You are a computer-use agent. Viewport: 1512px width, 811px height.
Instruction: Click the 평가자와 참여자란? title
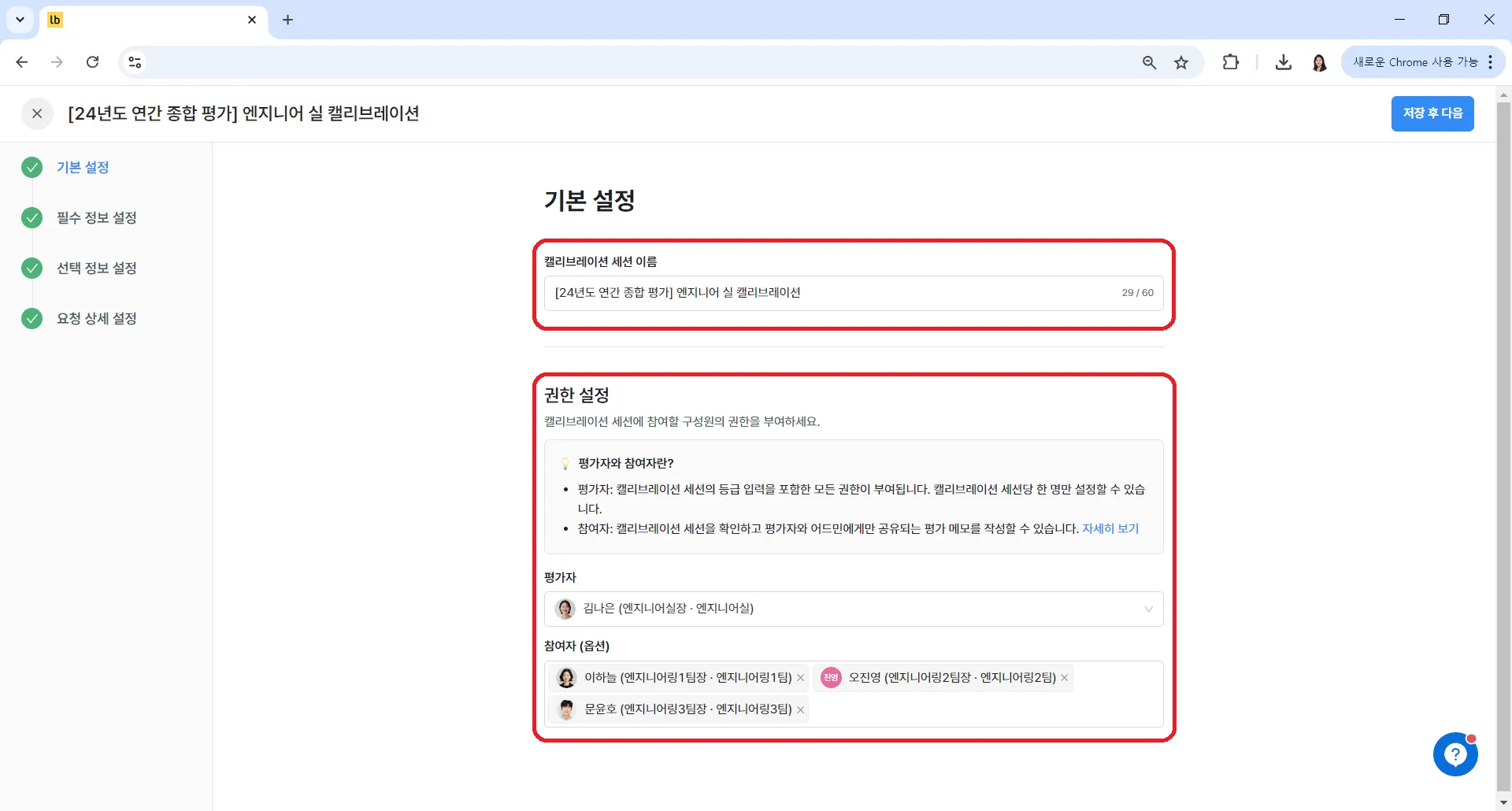pyautogui.click(x=626, y=463)
